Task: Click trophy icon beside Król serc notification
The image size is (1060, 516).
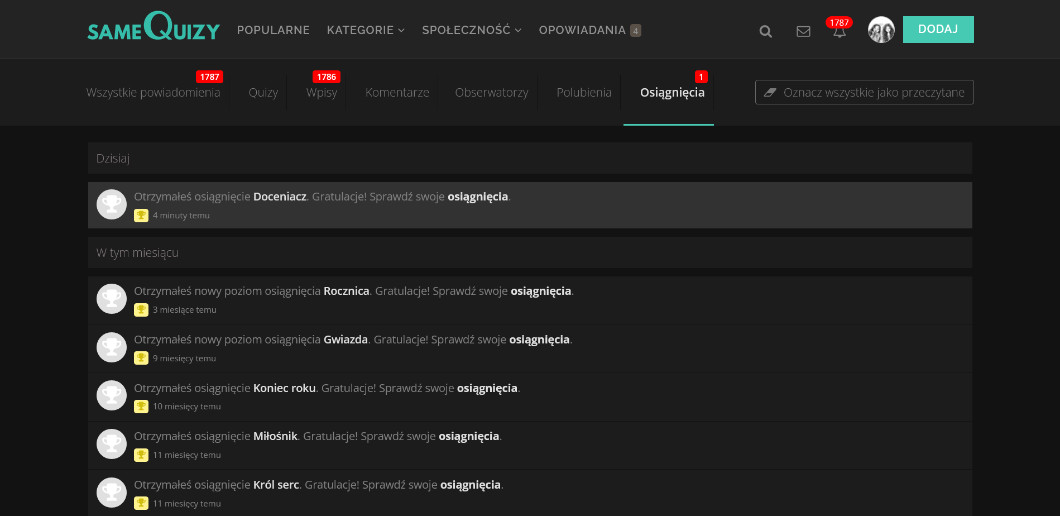Action: tap(111, 493)
